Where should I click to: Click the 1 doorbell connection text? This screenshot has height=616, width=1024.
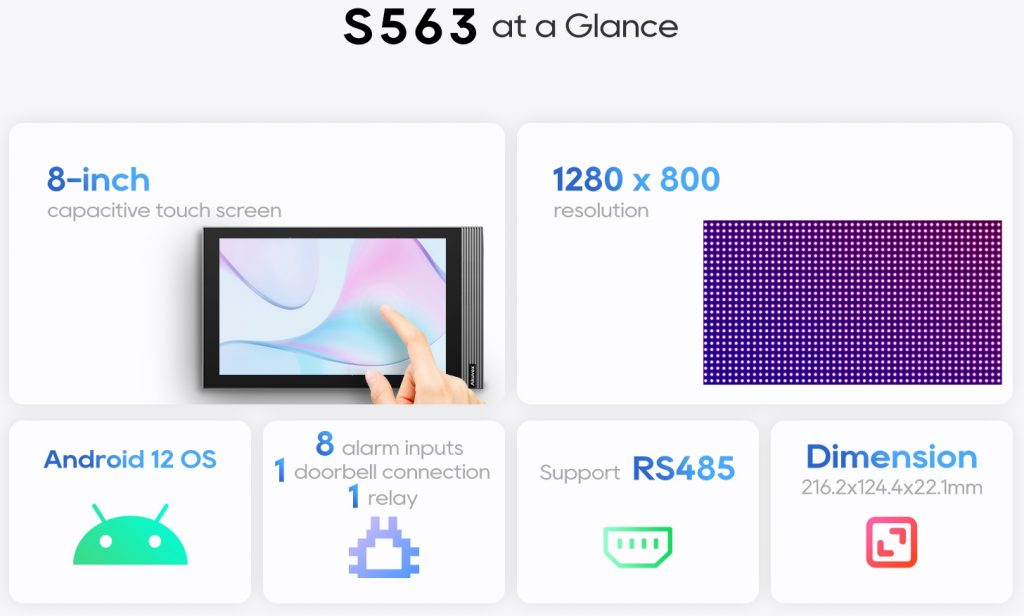(x=382, y=471)
